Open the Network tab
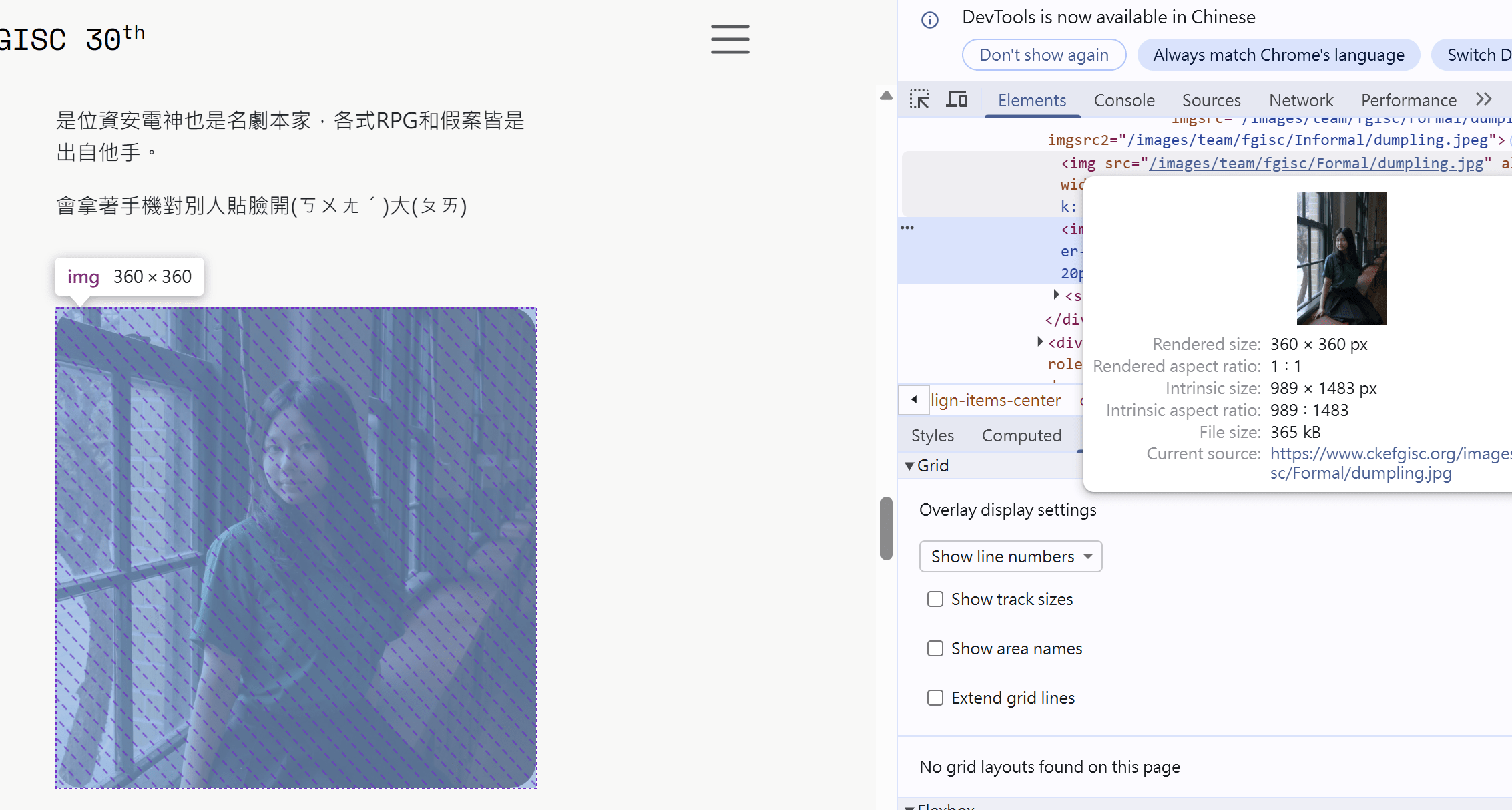The height and width of the screenshot is (810, 1512). (x=1300, y=100)
